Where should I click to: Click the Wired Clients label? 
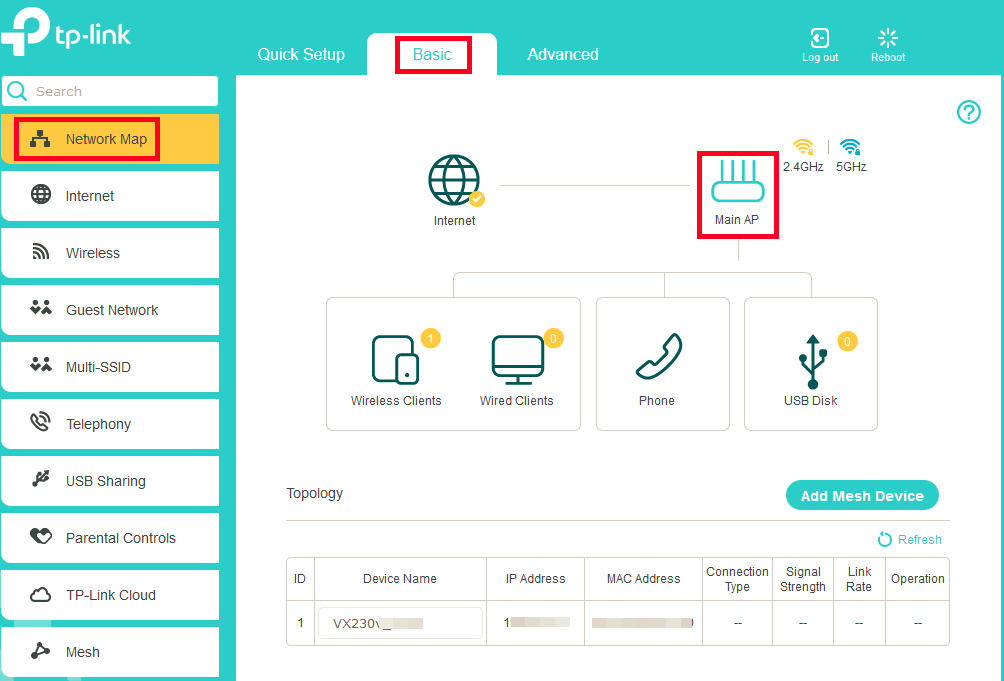tap(517, 401)
